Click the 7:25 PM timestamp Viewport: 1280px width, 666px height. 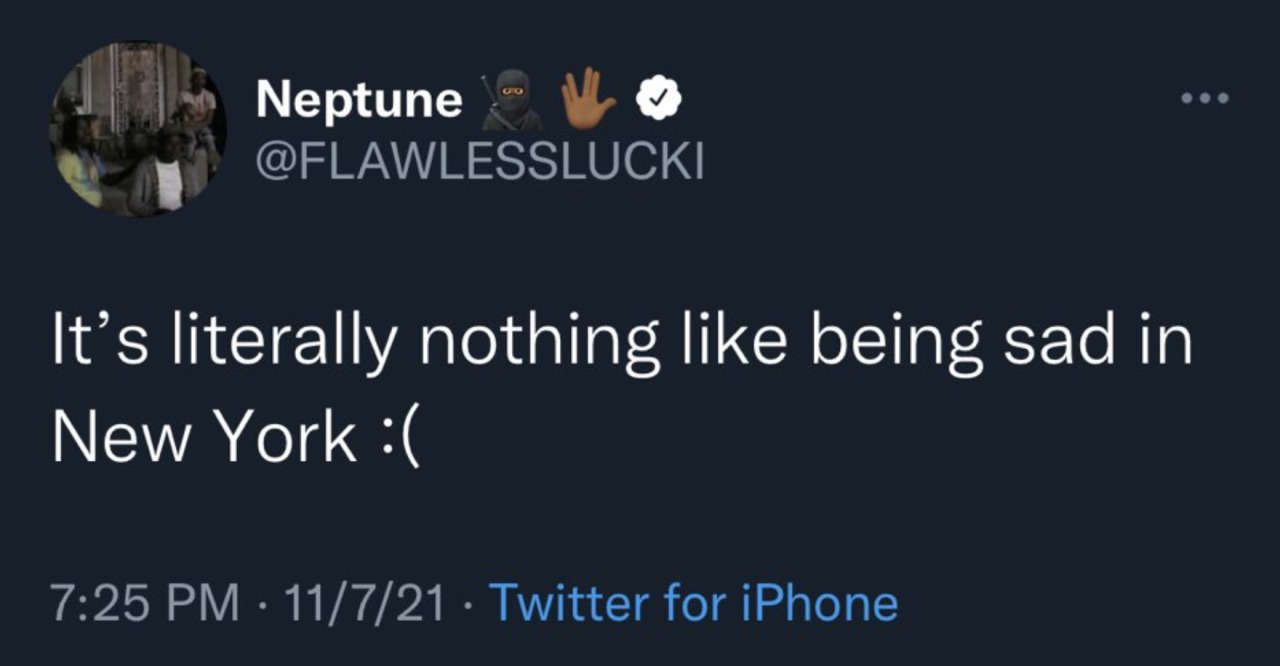coord(146,603)
